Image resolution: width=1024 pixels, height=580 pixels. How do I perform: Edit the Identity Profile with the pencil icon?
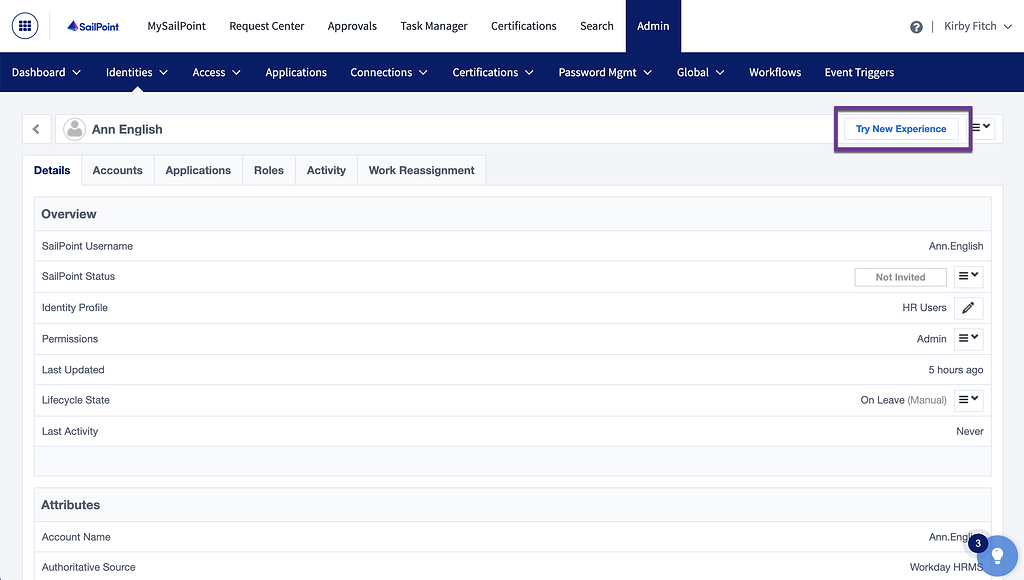point(968,307)
